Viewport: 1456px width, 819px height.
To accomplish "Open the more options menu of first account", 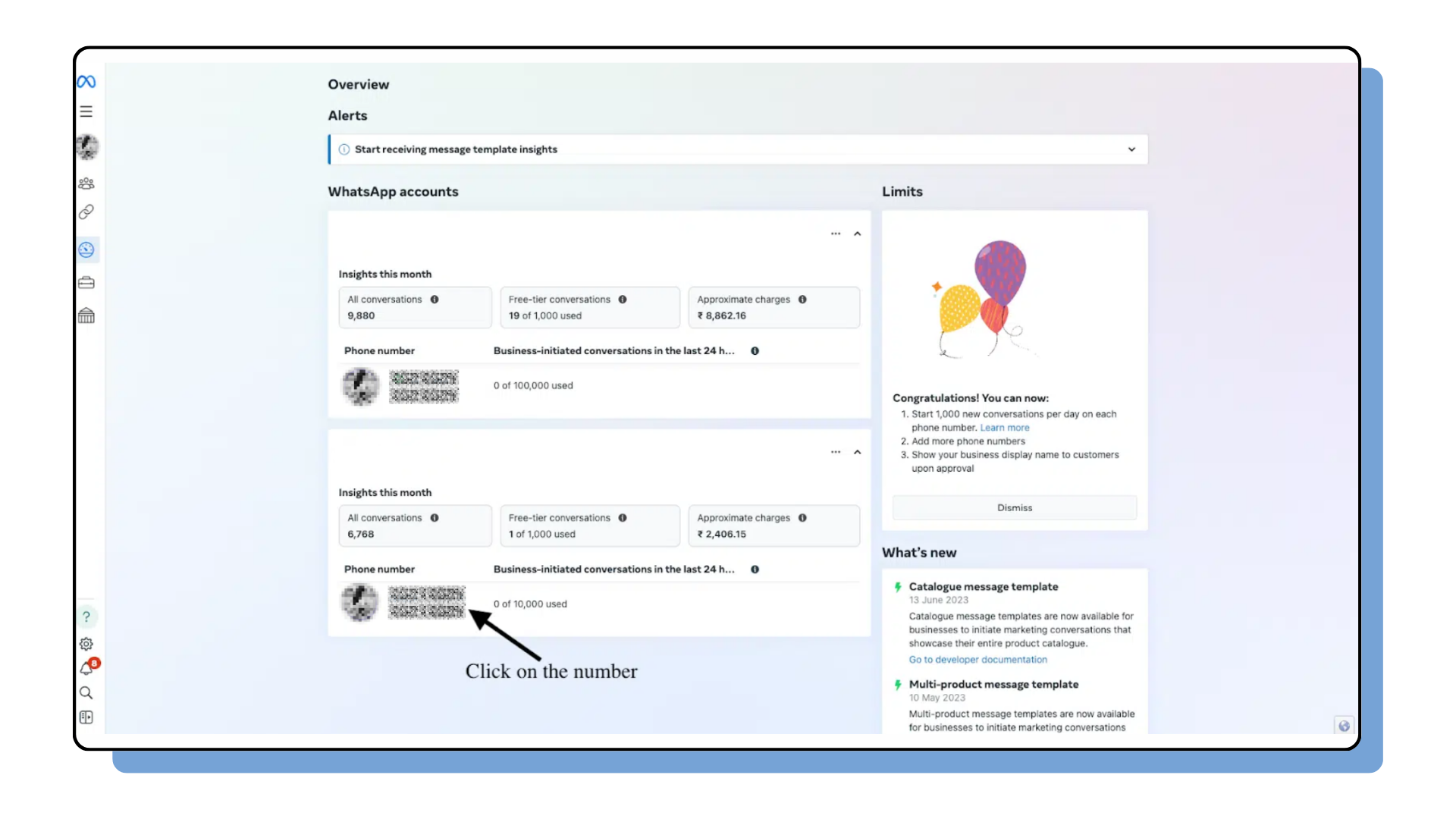I will tap(836, 234).
